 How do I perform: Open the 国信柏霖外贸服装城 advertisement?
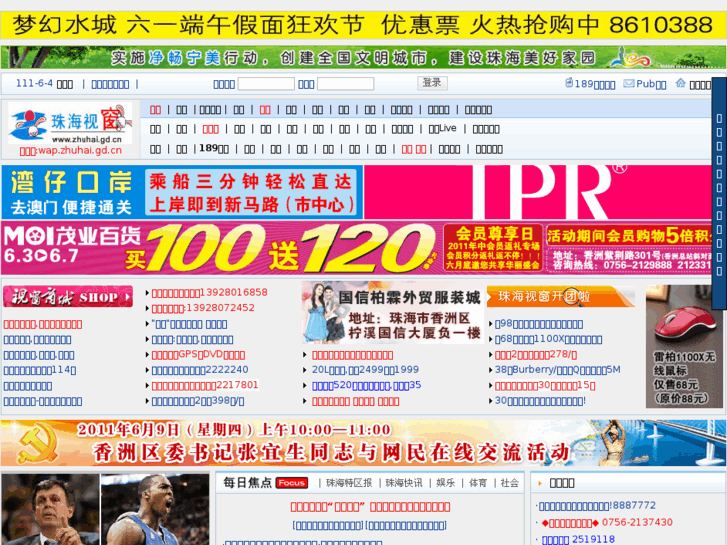[393, 313]
